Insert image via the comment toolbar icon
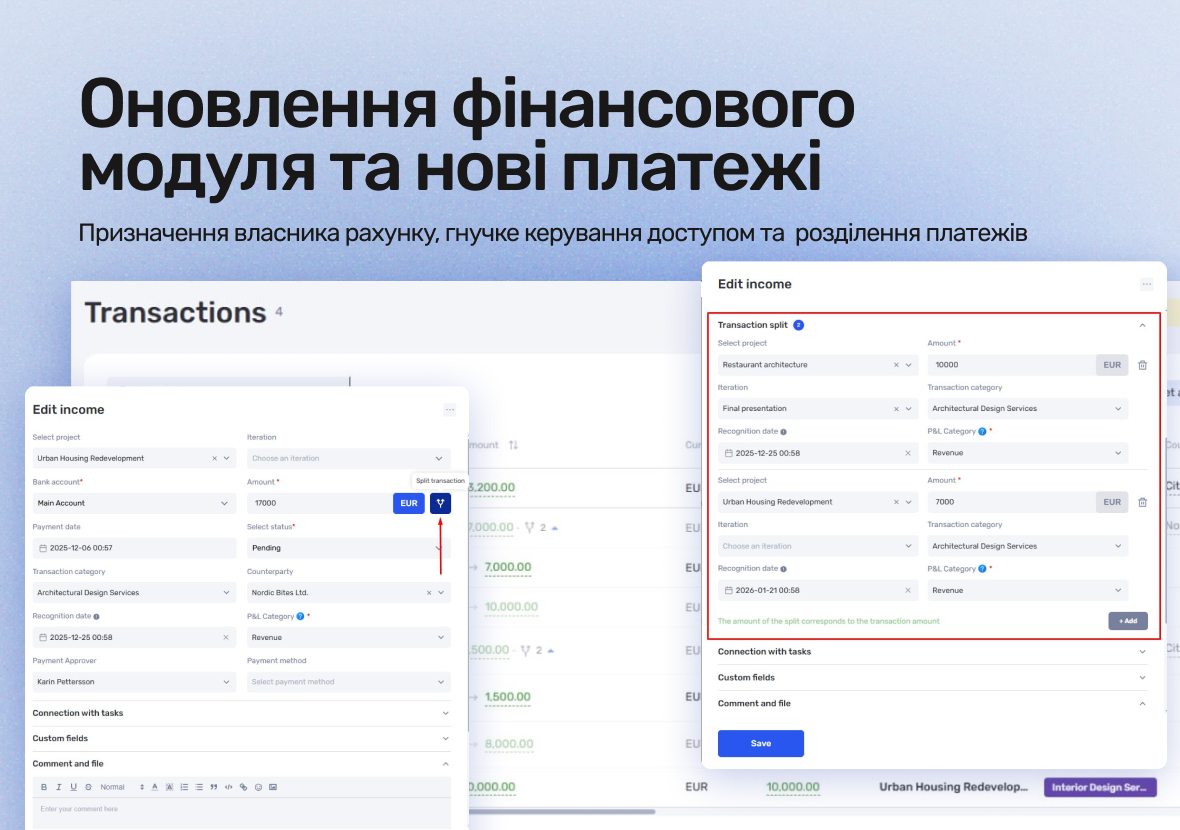 [273, 787]
